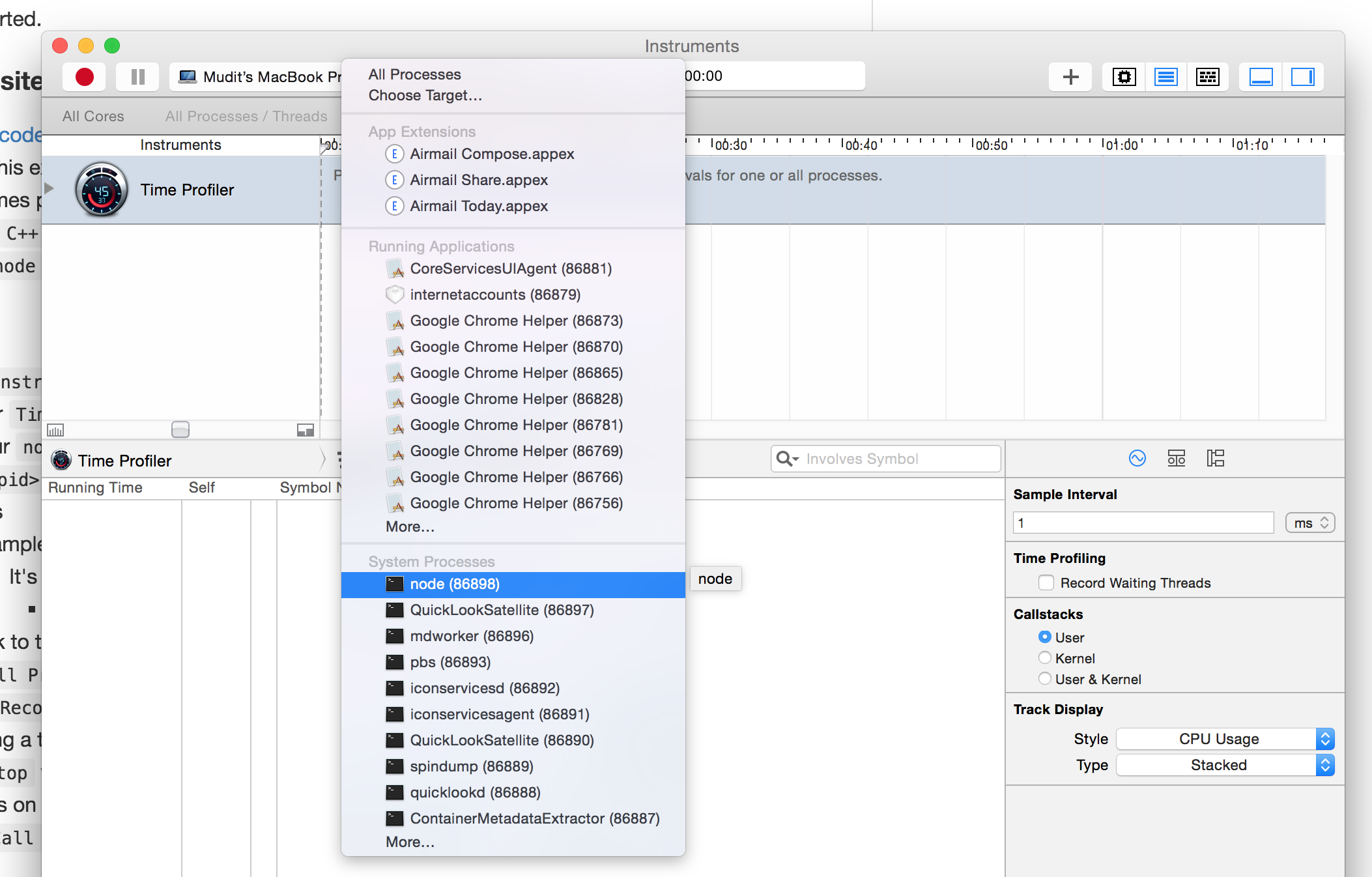This screenshot has height=877, width=1372.
Task: Click Choose Target… menu option
Action: (425, 95)
